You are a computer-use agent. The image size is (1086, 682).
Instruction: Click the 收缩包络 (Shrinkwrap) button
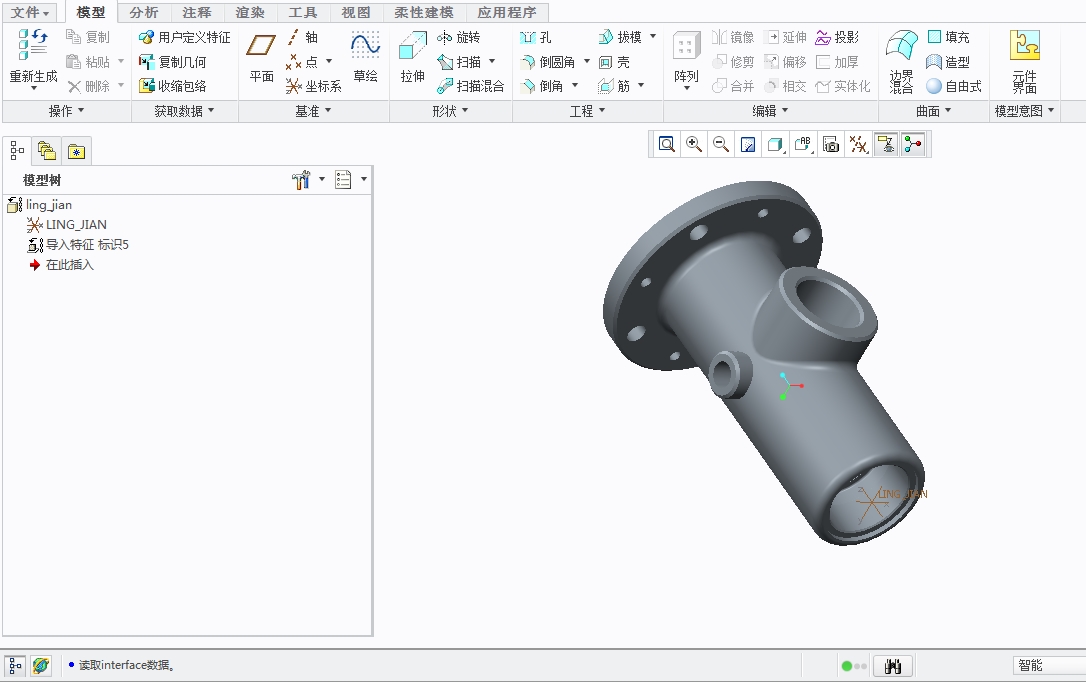point(172,86)
